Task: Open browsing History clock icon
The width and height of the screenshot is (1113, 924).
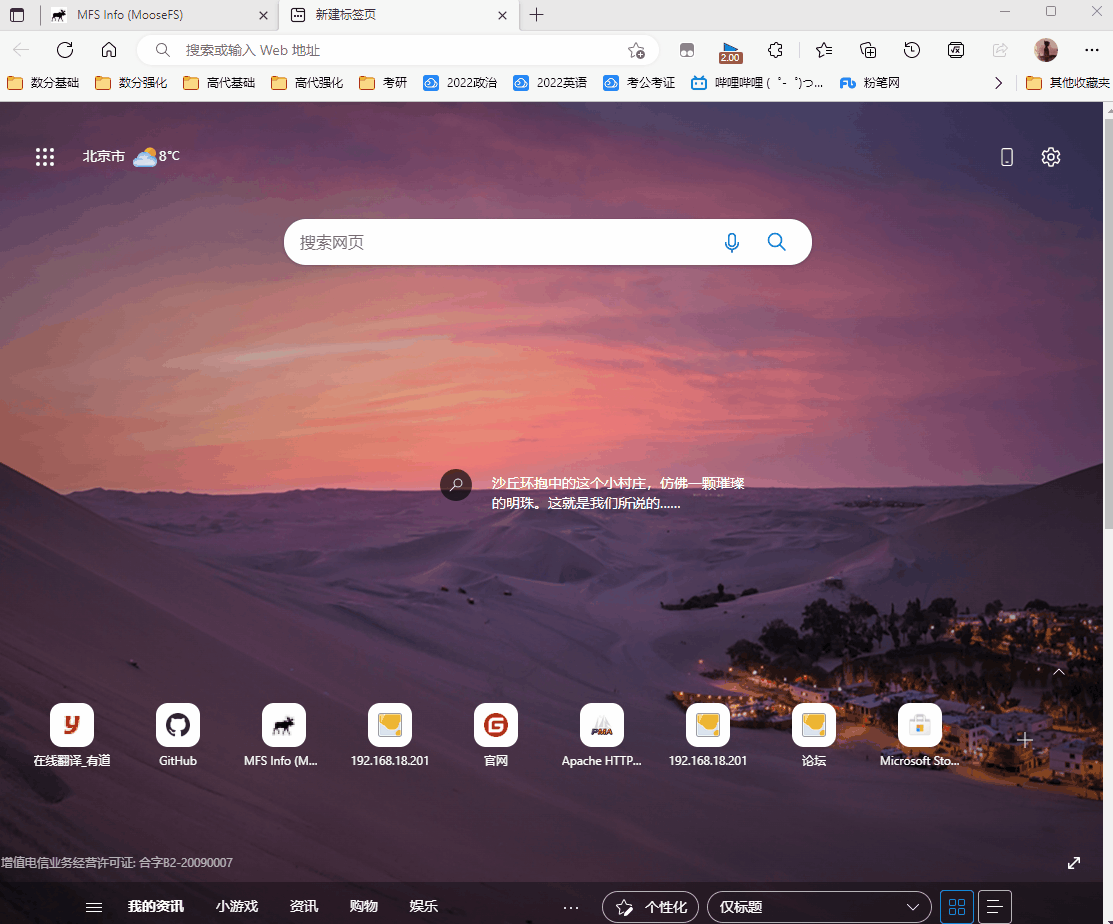Action: coord(912,50)
